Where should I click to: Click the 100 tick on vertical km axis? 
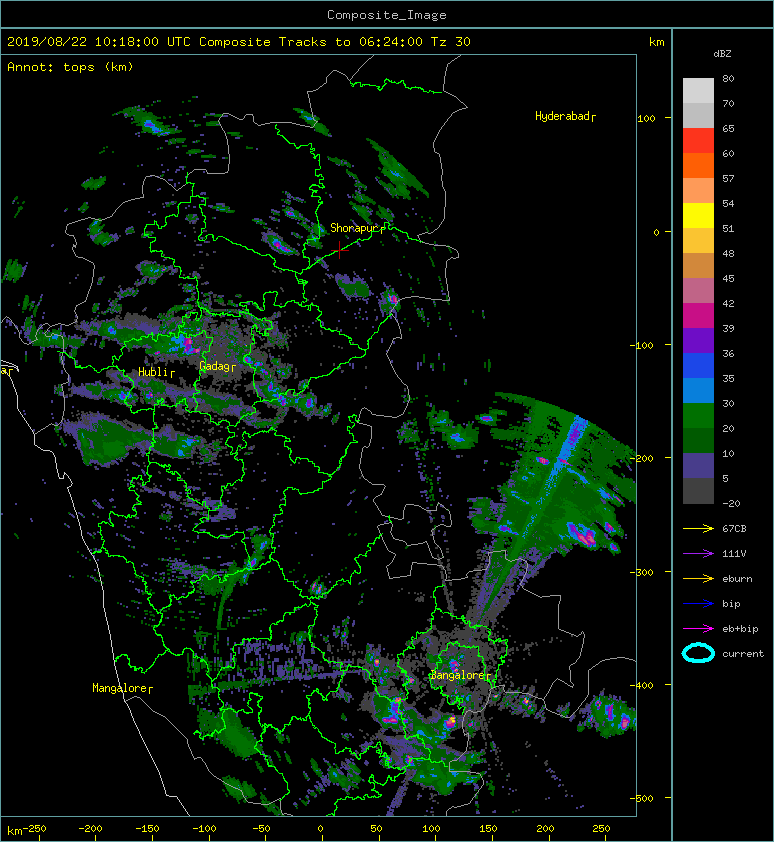[646, 118]
